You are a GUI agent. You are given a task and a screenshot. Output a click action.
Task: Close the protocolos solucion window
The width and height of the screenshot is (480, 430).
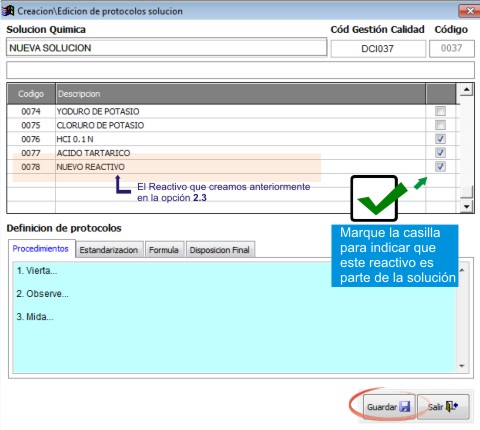point(470,11)
